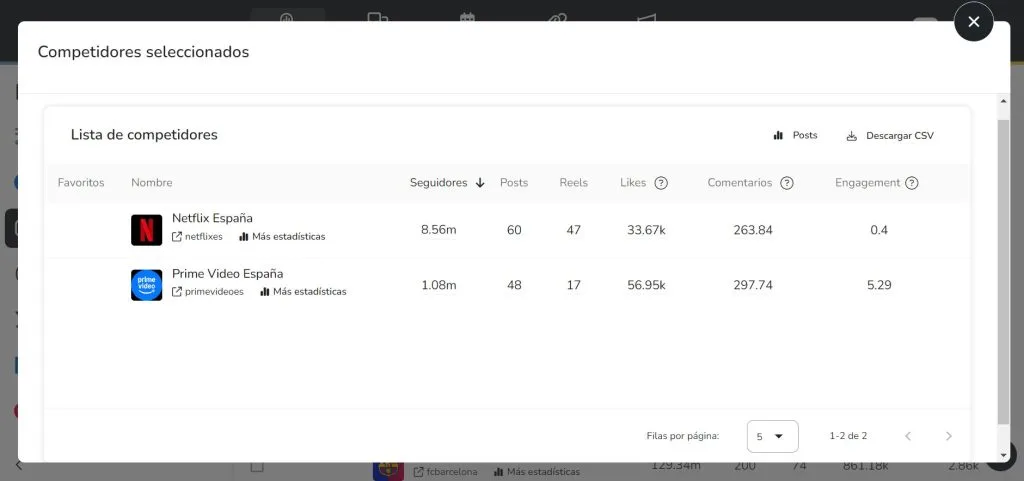Click the dialog scrollbar up arrow
The image size is (1024, 481).
click(x=1004, y=101)
